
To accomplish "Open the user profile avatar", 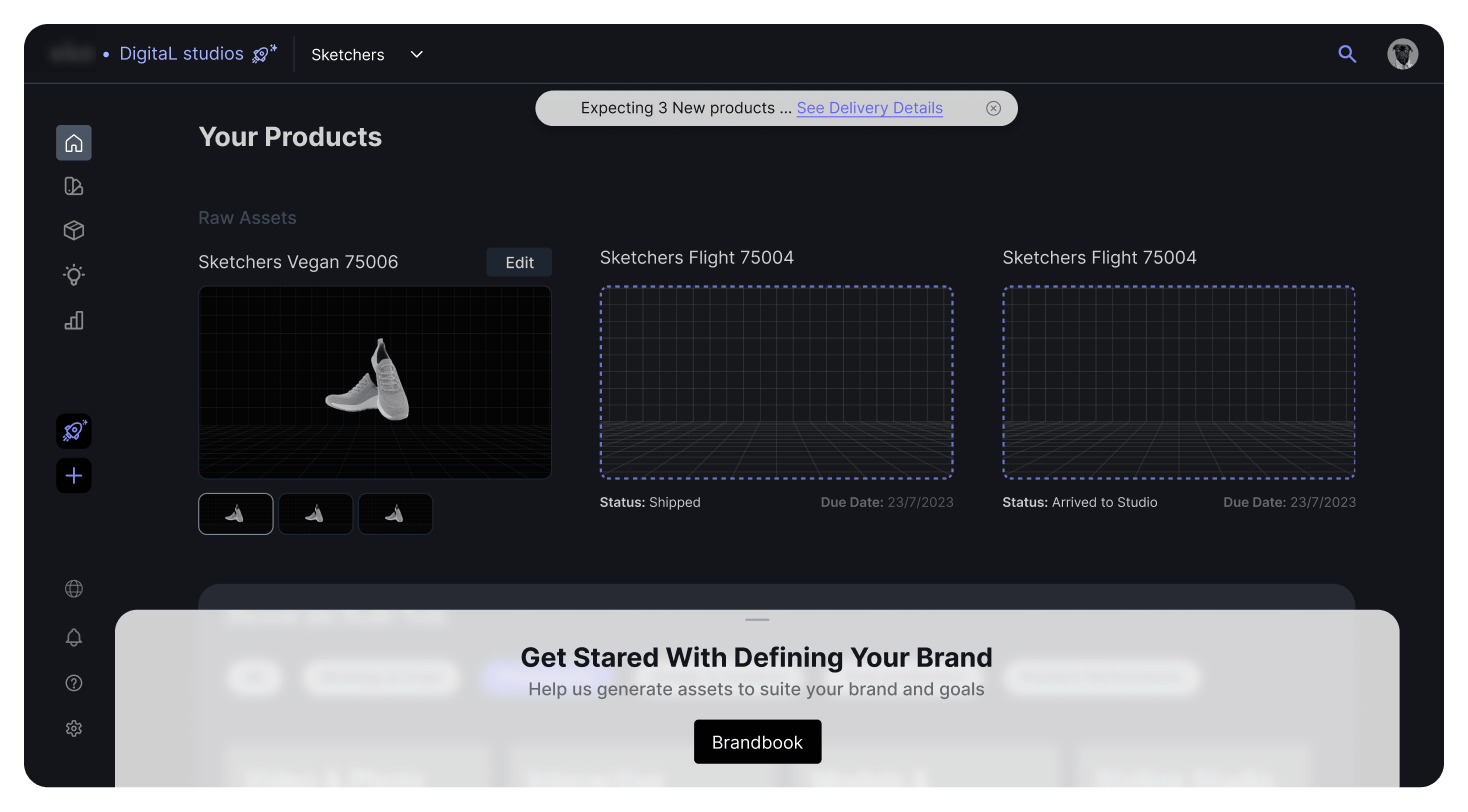I will [x=1403, y=54].
